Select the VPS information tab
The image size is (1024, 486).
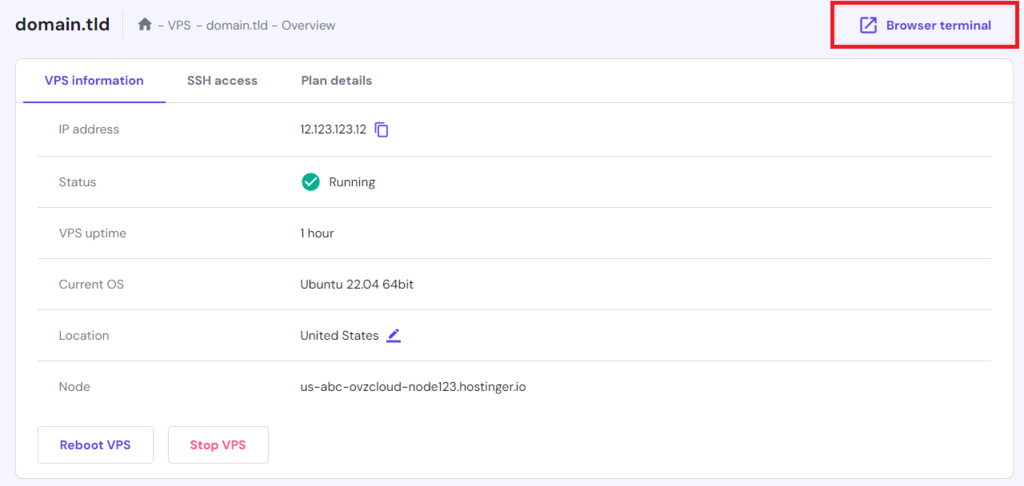coord(94,80)
